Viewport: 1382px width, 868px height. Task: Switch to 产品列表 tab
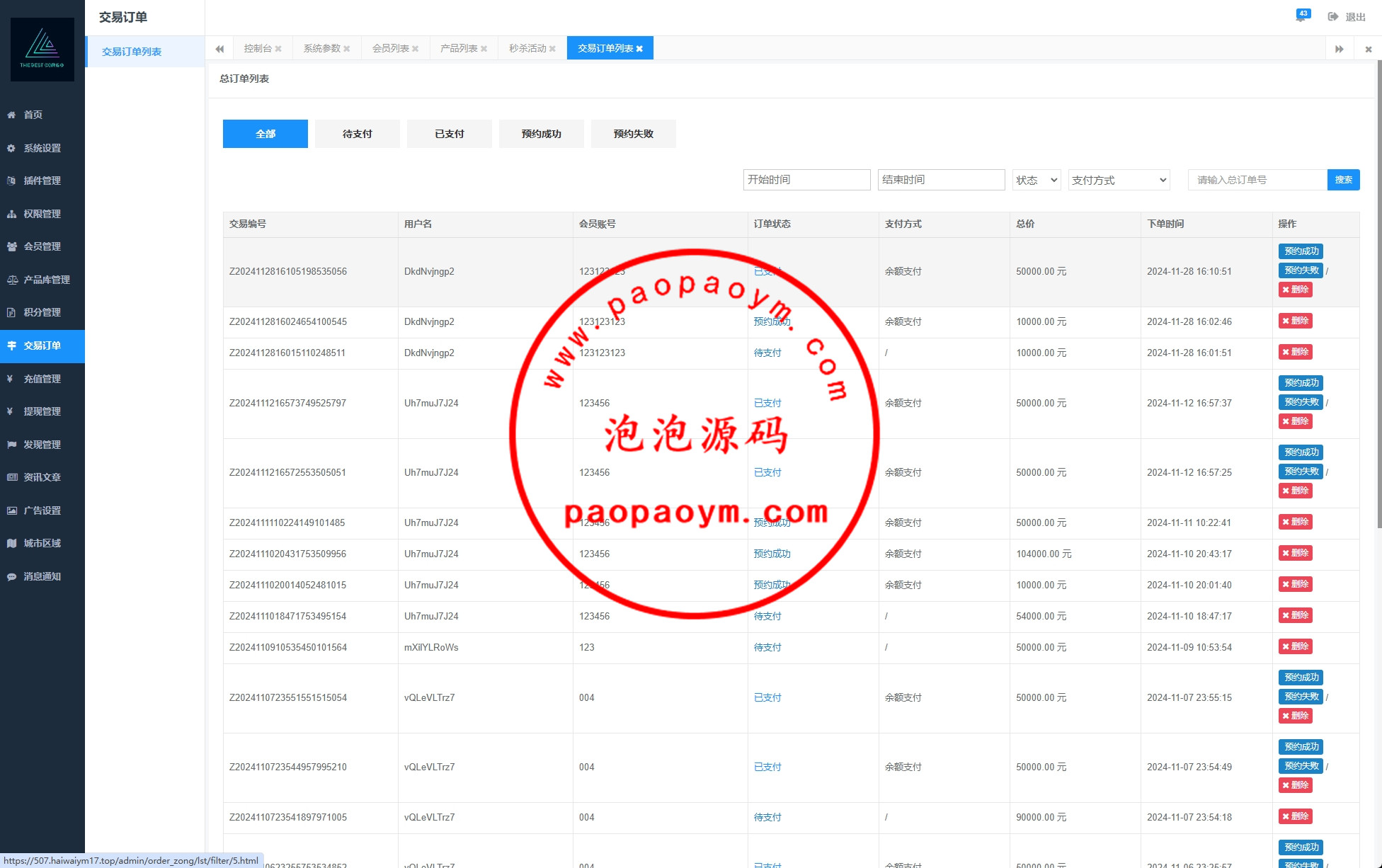(458, 48)
